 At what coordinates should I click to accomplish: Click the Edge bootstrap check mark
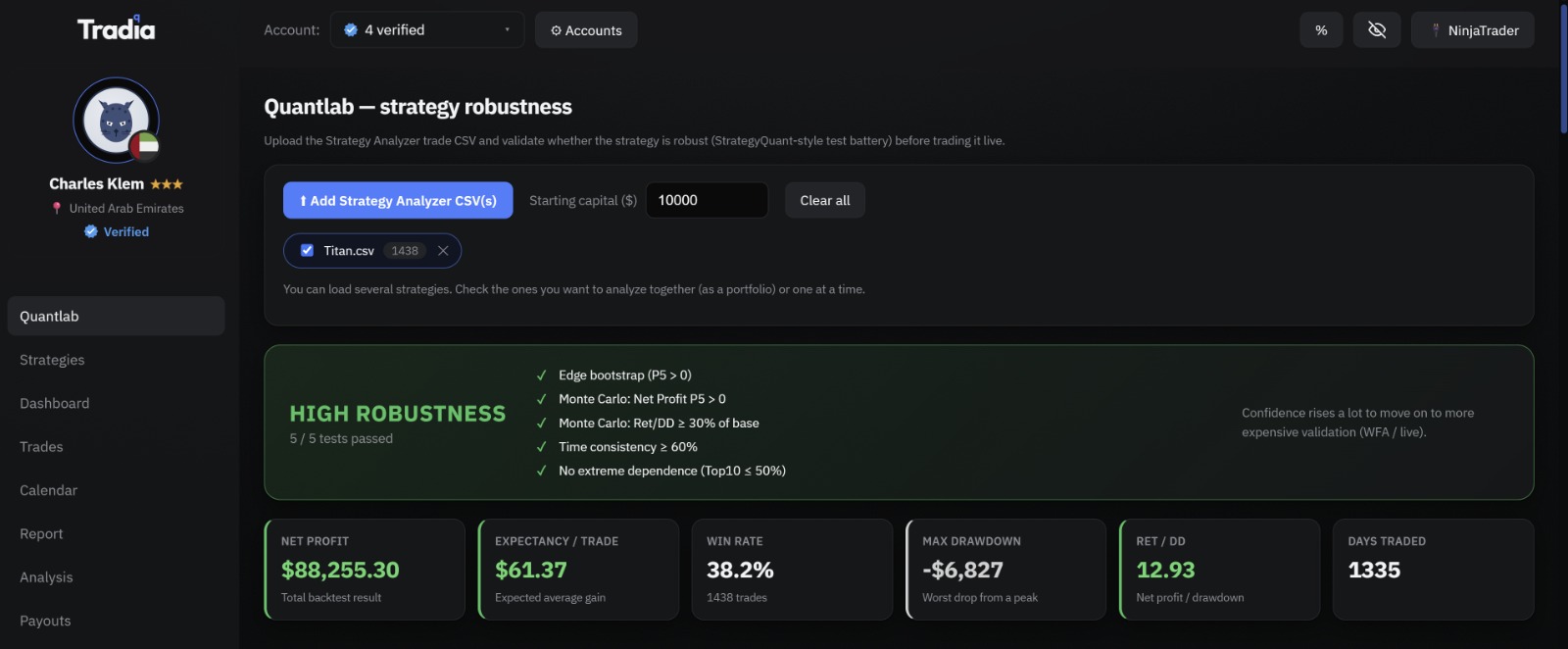pos(541,375)
